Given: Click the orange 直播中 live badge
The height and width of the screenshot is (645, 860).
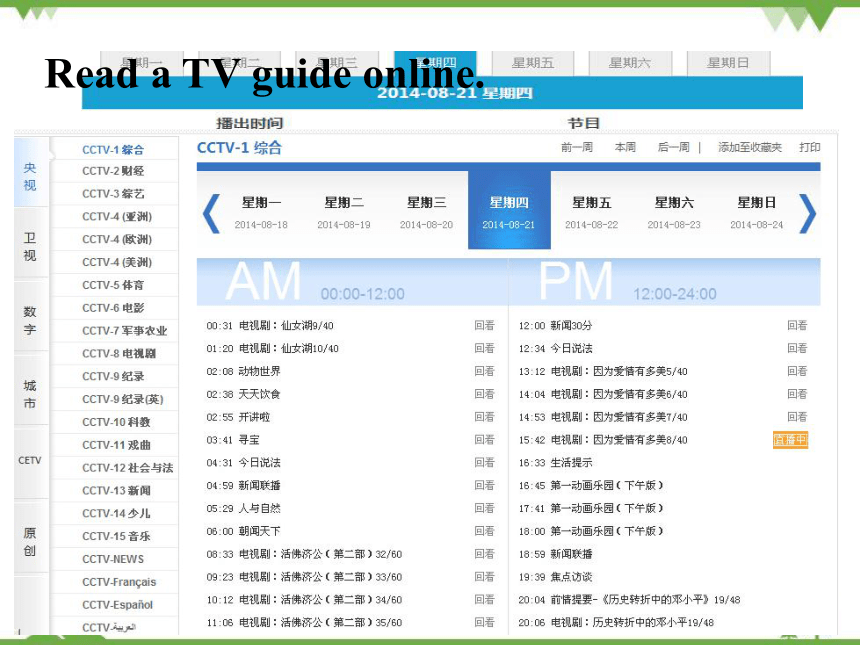Looking at the screenshot, I should coord(790,440).
